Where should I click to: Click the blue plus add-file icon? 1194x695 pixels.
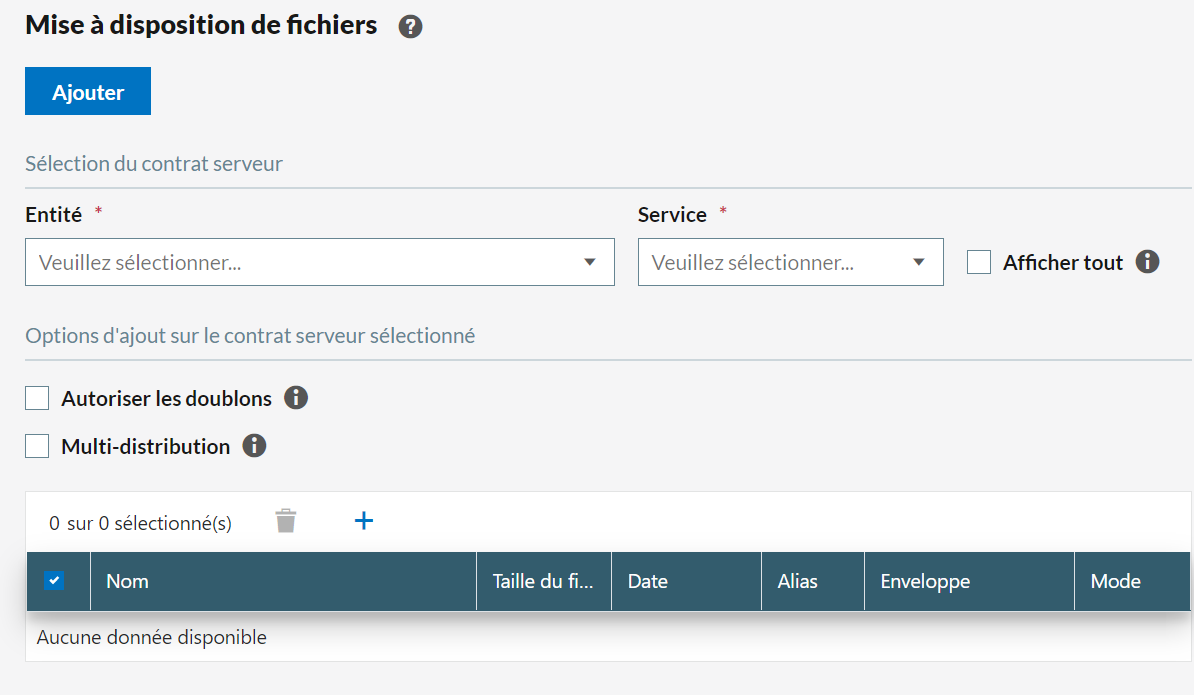(x=364, y=520)
